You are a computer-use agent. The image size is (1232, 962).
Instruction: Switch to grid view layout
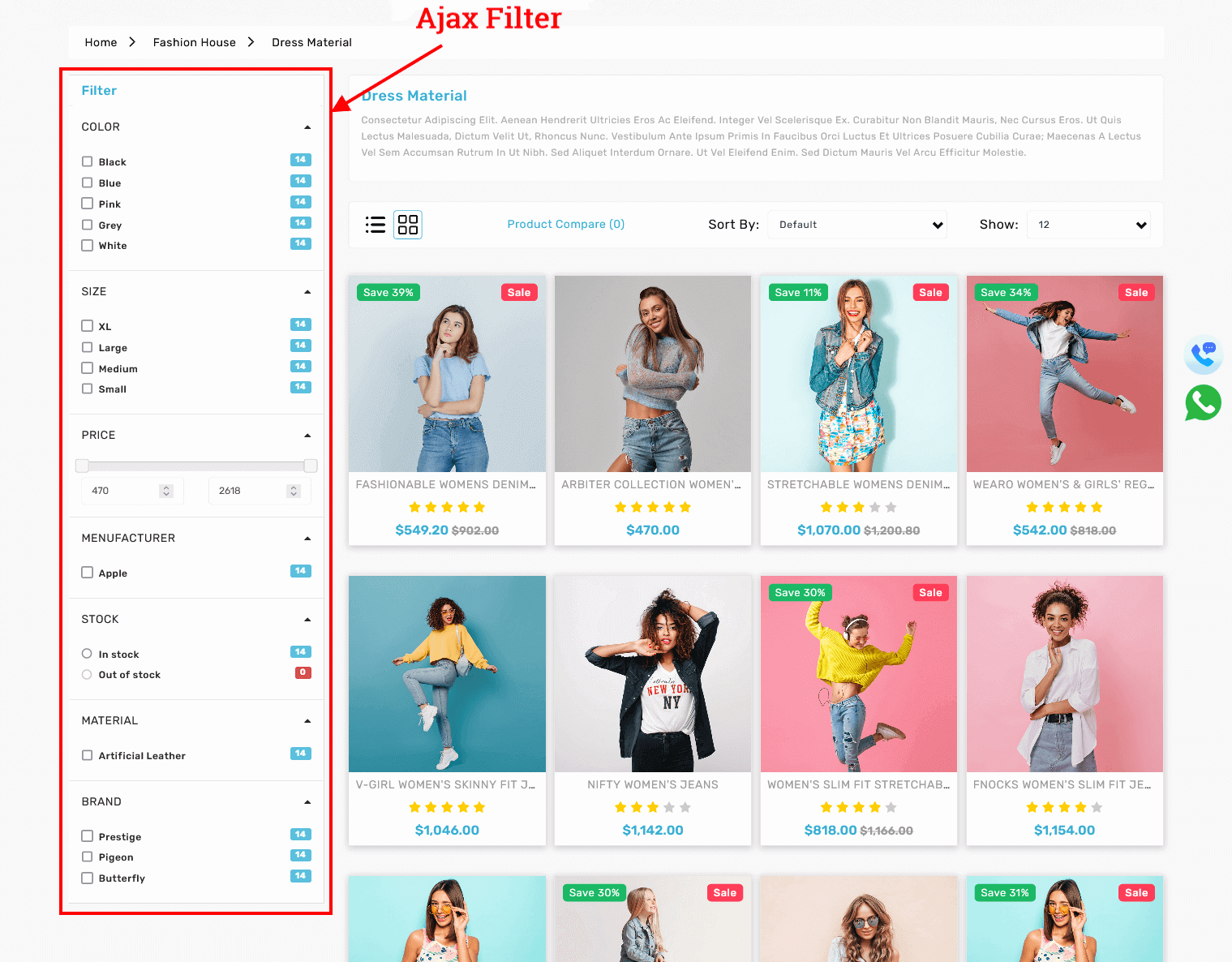tap(408, 225)
